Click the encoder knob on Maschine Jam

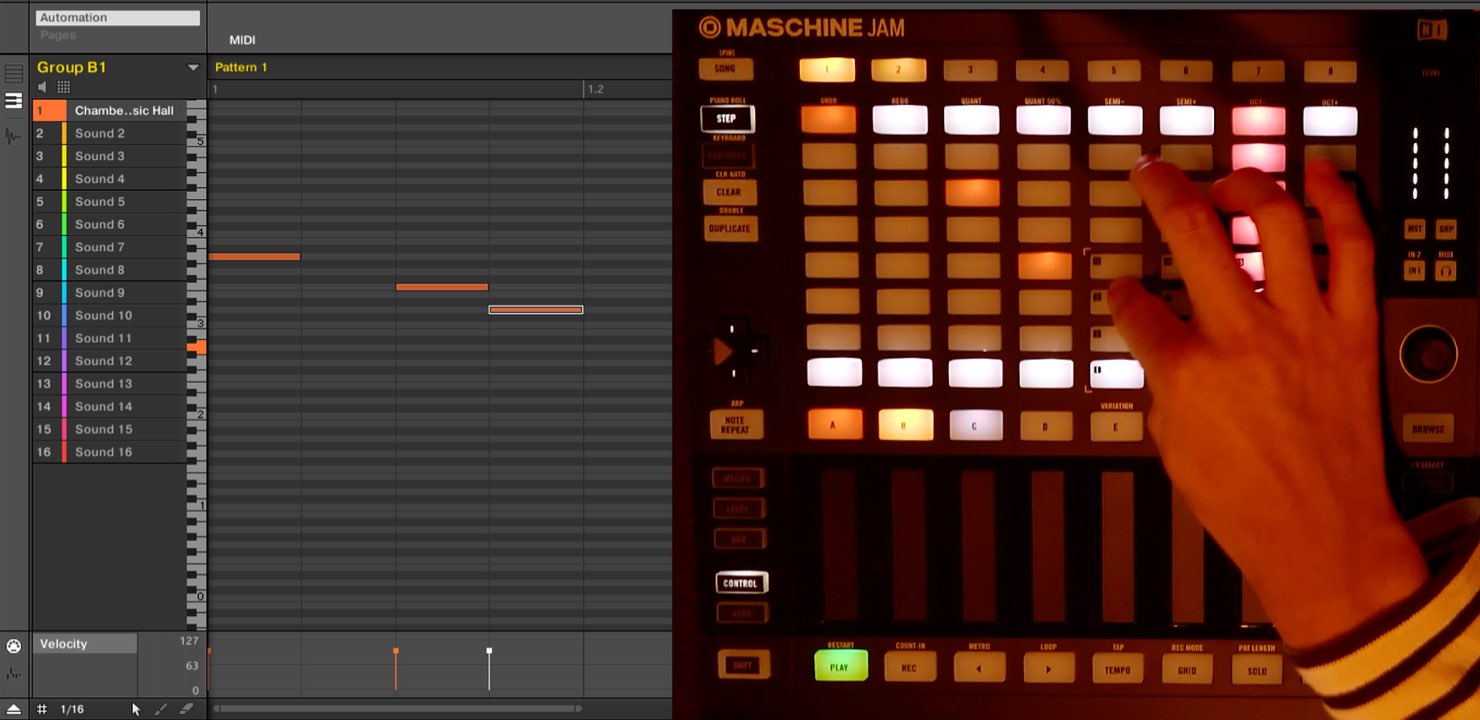click(x=1428, y=354)
